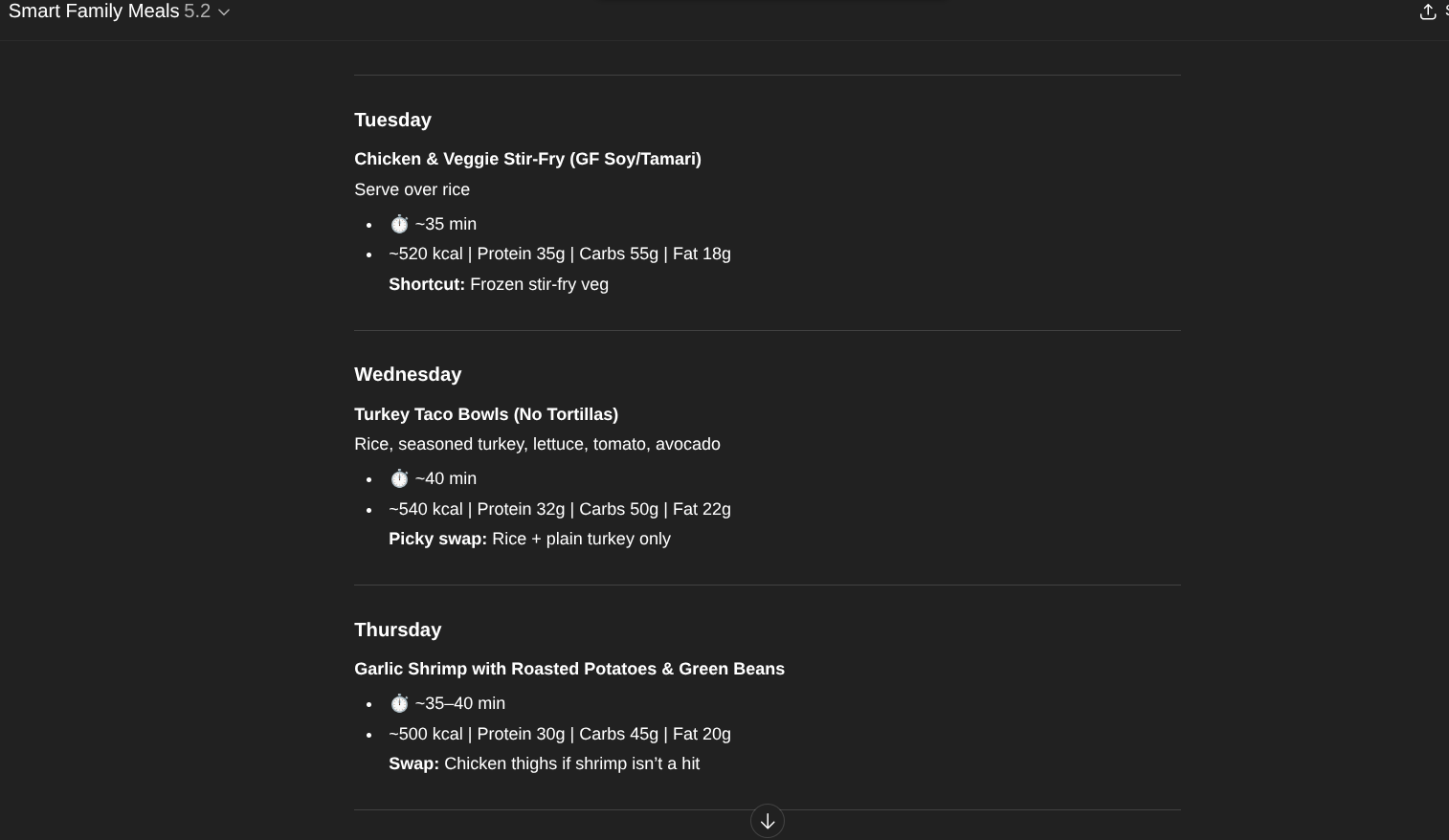The image size is (1449, 840).
Task: Click the stopwatch icon beside ~40 min
Action: tap(399, 478)
